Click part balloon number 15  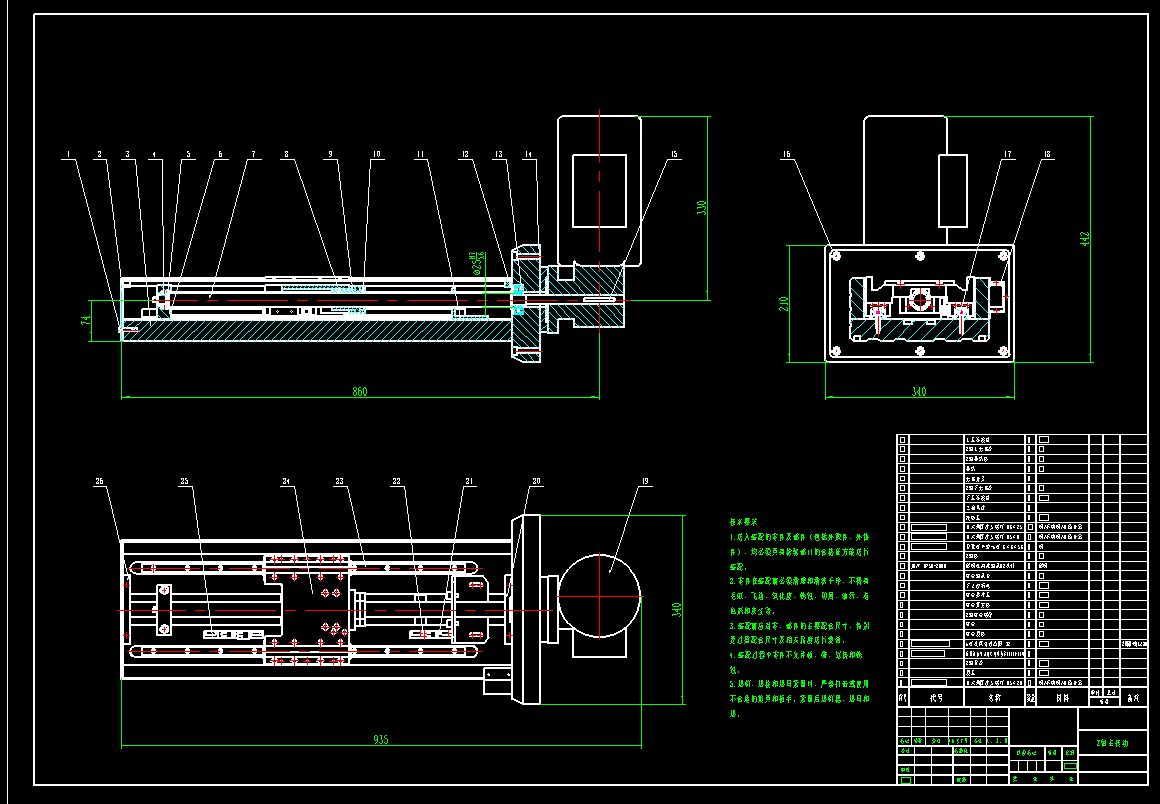(x=674, y=155)
